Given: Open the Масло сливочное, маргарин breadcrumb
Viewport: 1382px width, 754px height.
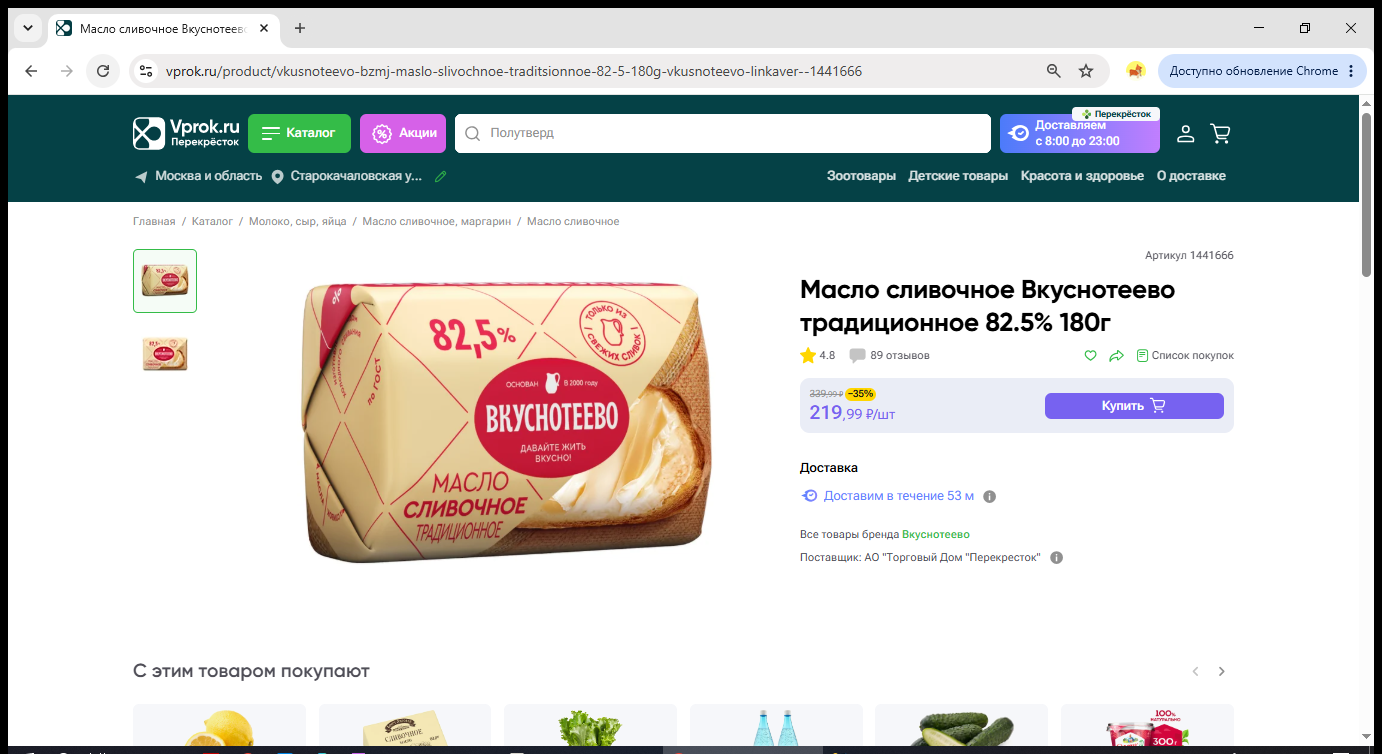Looking at the screenshot, I should coord(436,221).
